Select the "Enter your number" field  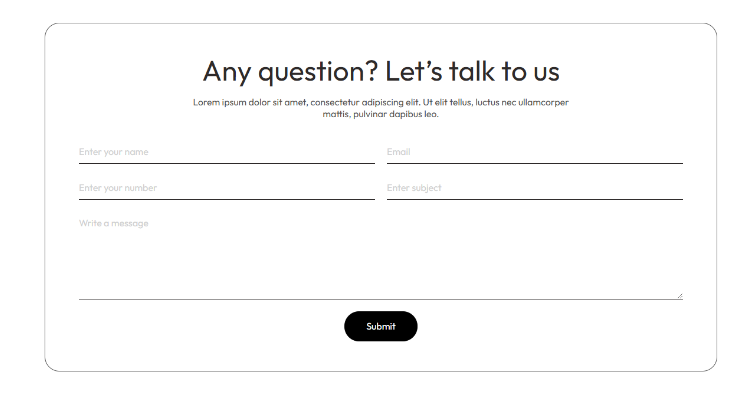[x=226, y=188]
